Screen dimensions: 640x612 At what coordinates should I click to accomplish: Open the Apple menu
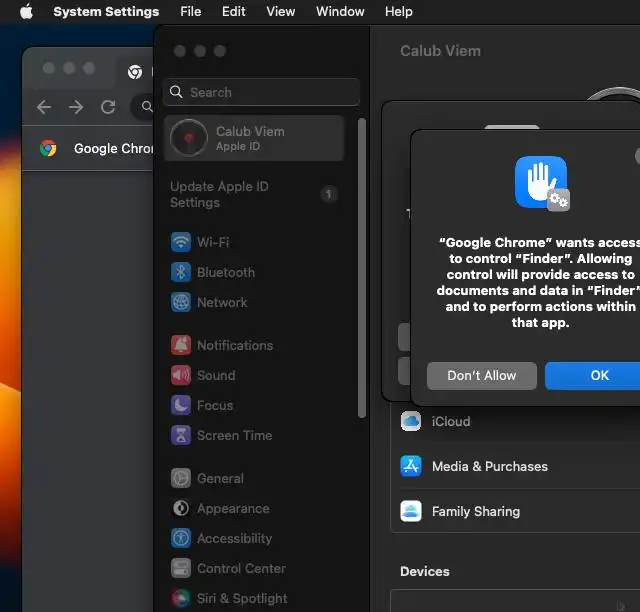click(x=27, y=11)
